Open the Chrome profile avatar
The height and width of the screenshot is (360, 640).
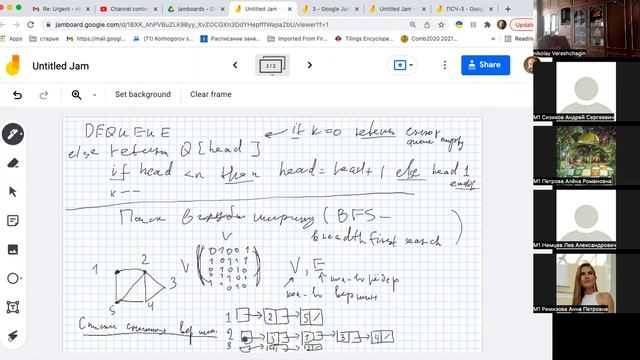[x=501, y=24]
